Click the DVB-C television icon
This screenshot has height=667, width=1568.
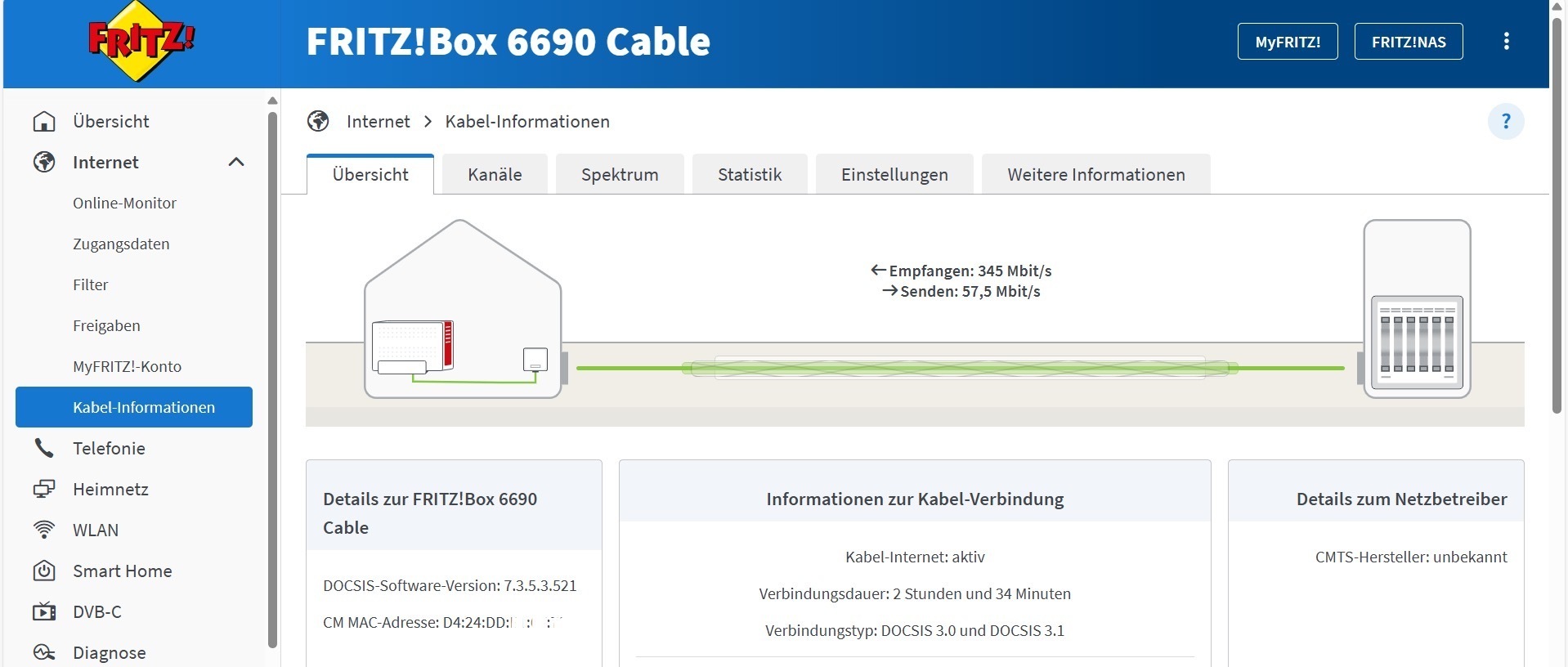pos(44,611)
